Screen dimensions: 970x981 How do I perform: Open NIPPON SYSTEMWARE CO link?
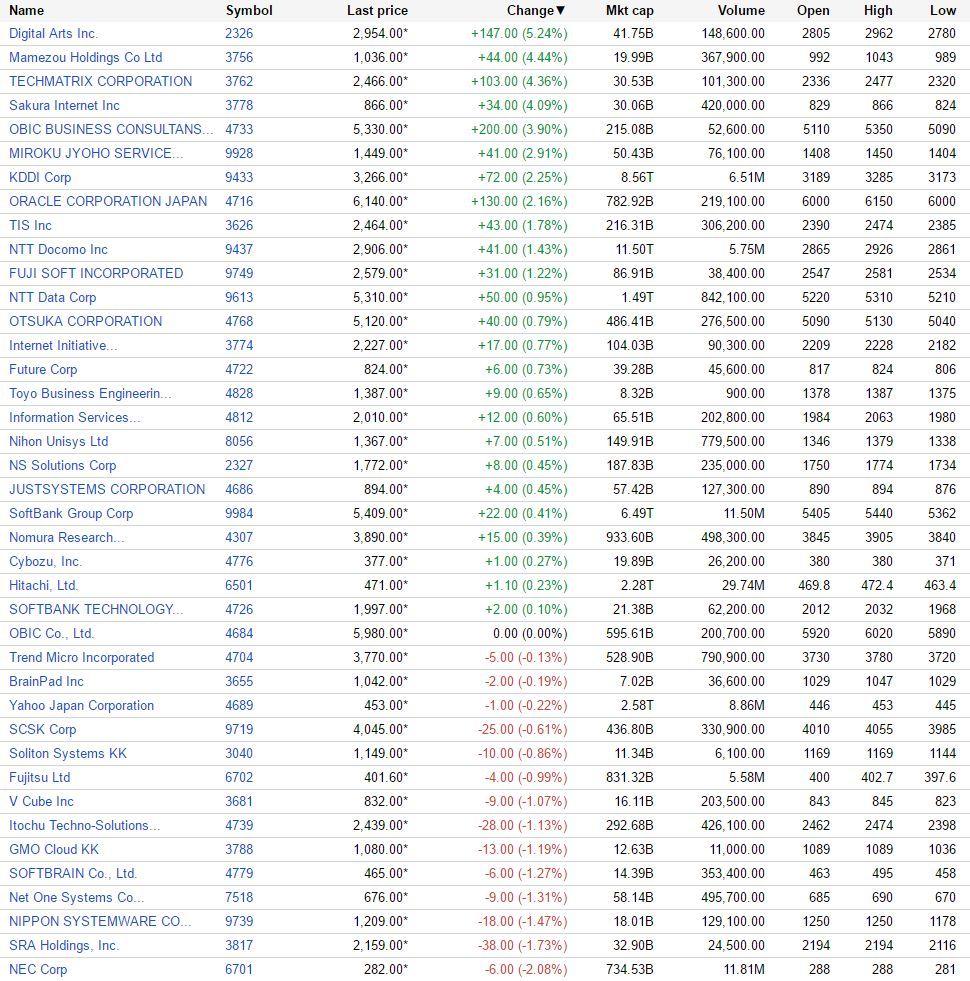pyautogui.click(x=100, y=921)
